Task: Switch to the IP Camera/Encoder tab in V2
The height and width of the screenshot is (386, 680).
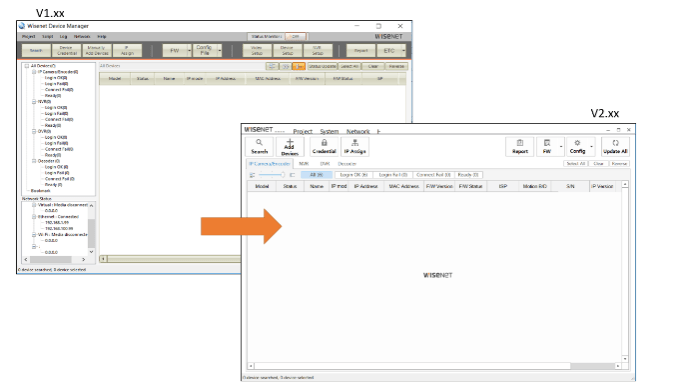Action: click(x=270, y=164)
